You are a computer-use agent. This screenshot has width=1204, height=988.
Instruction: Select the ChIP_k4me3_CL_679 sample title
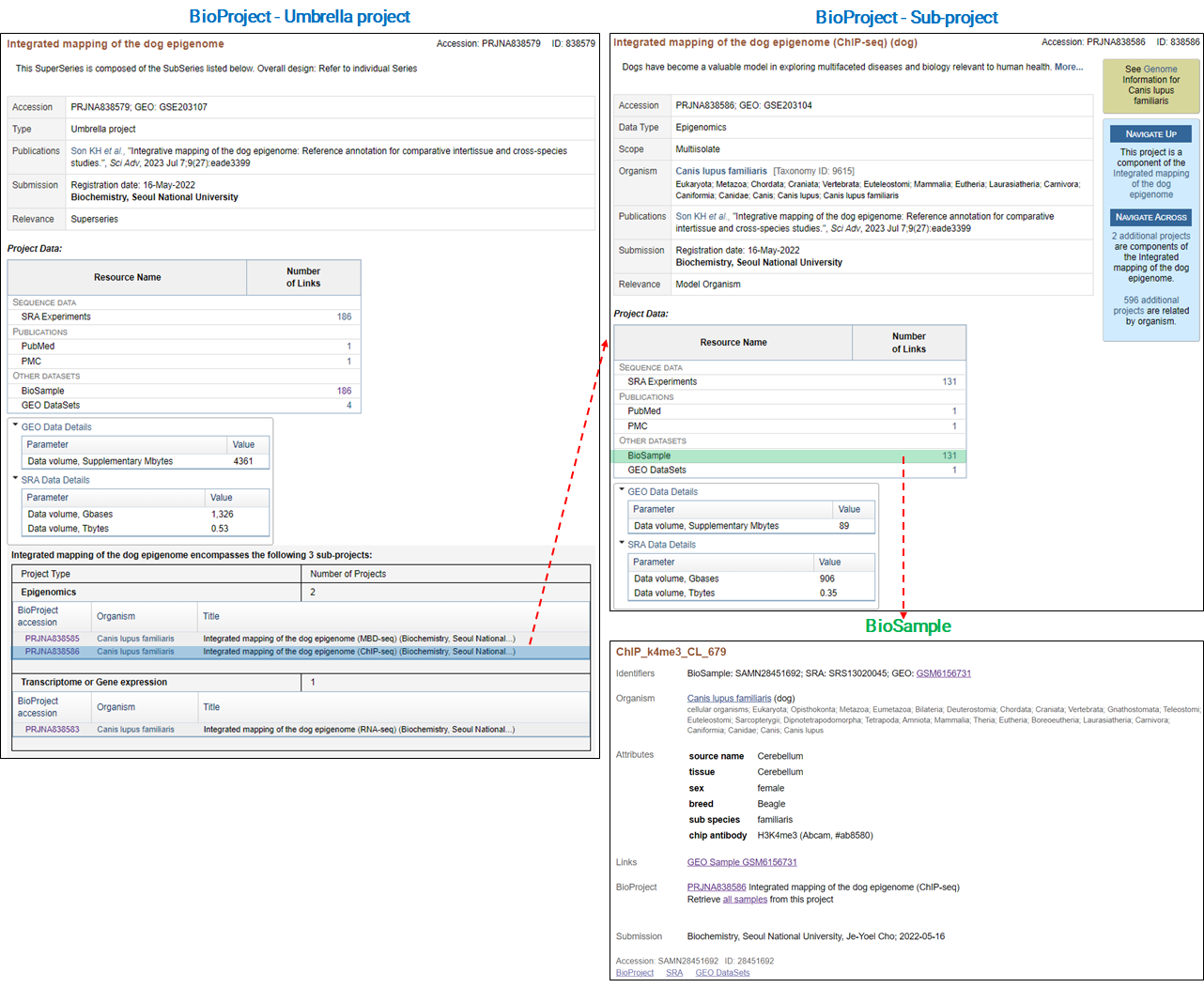(671, 652)
